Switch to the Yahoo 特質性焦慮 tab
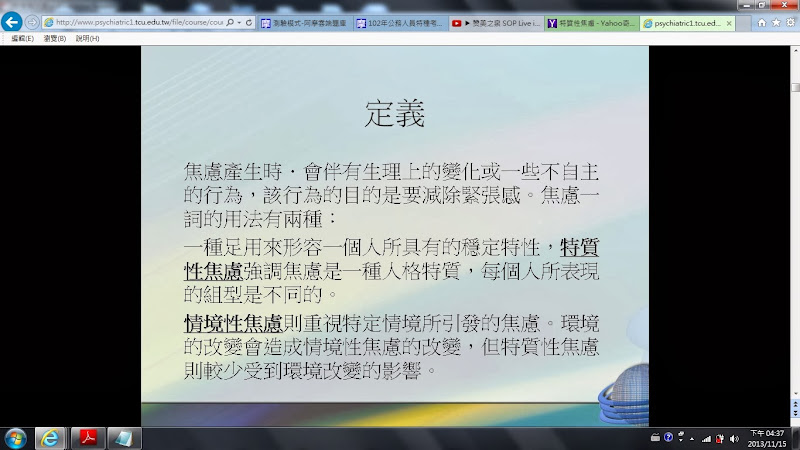The image size is (800, 450). tap(592, 22)
